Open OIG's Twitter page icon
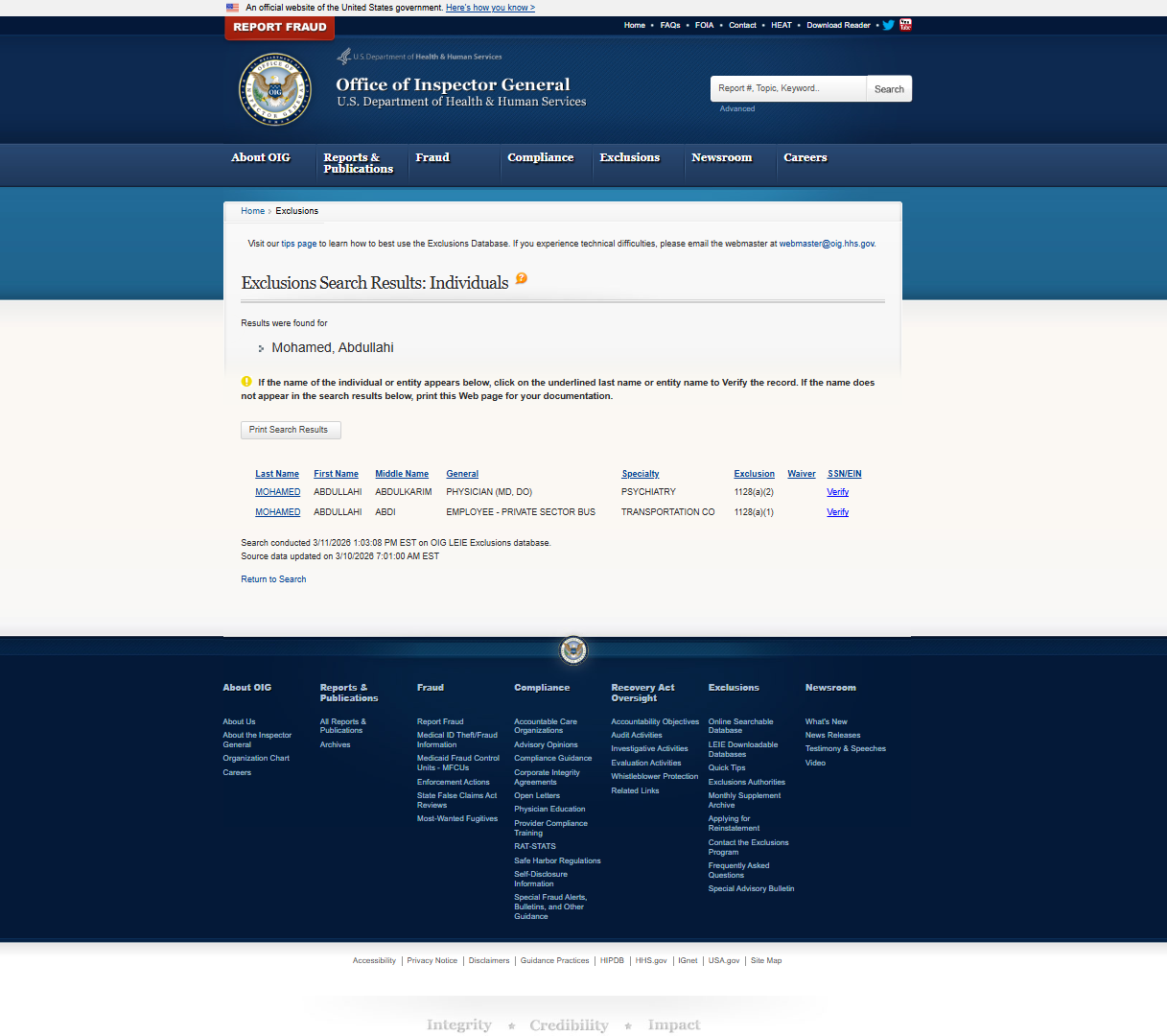This screenshot has width=1167, height=1036. (x=888, y=25)
